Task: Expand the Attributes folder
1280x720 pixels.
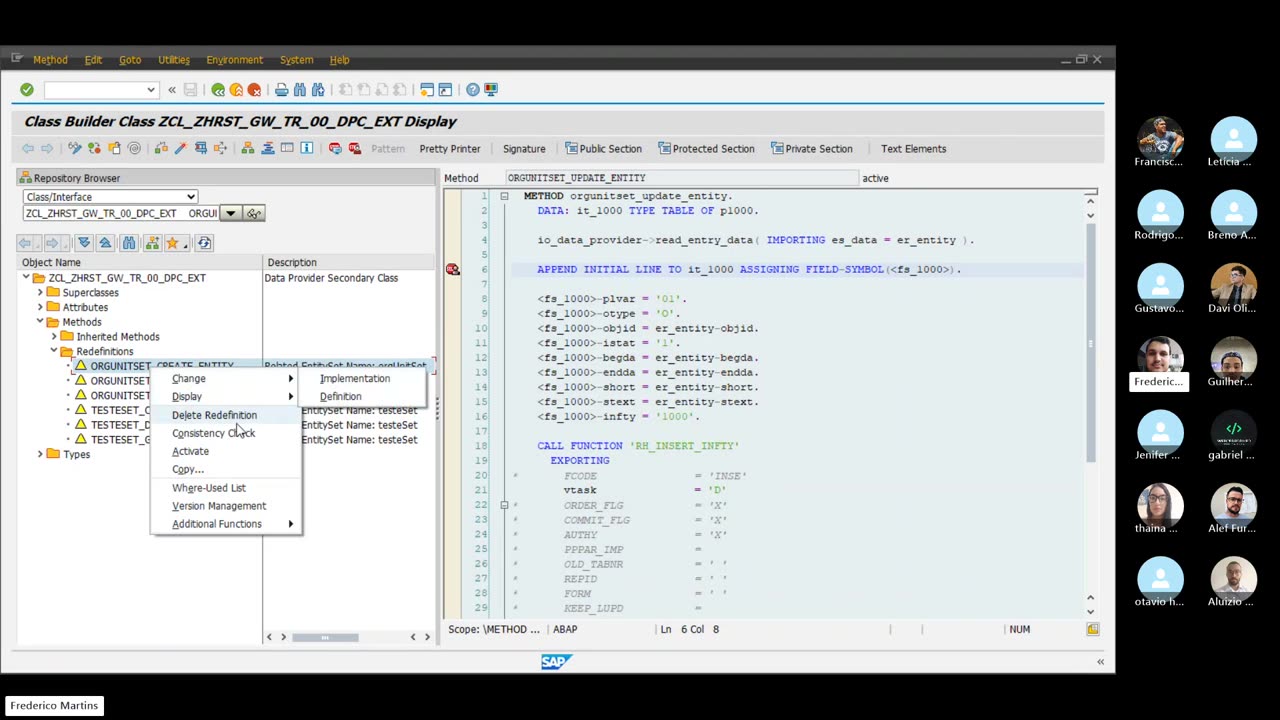Action: click(40, 307)
